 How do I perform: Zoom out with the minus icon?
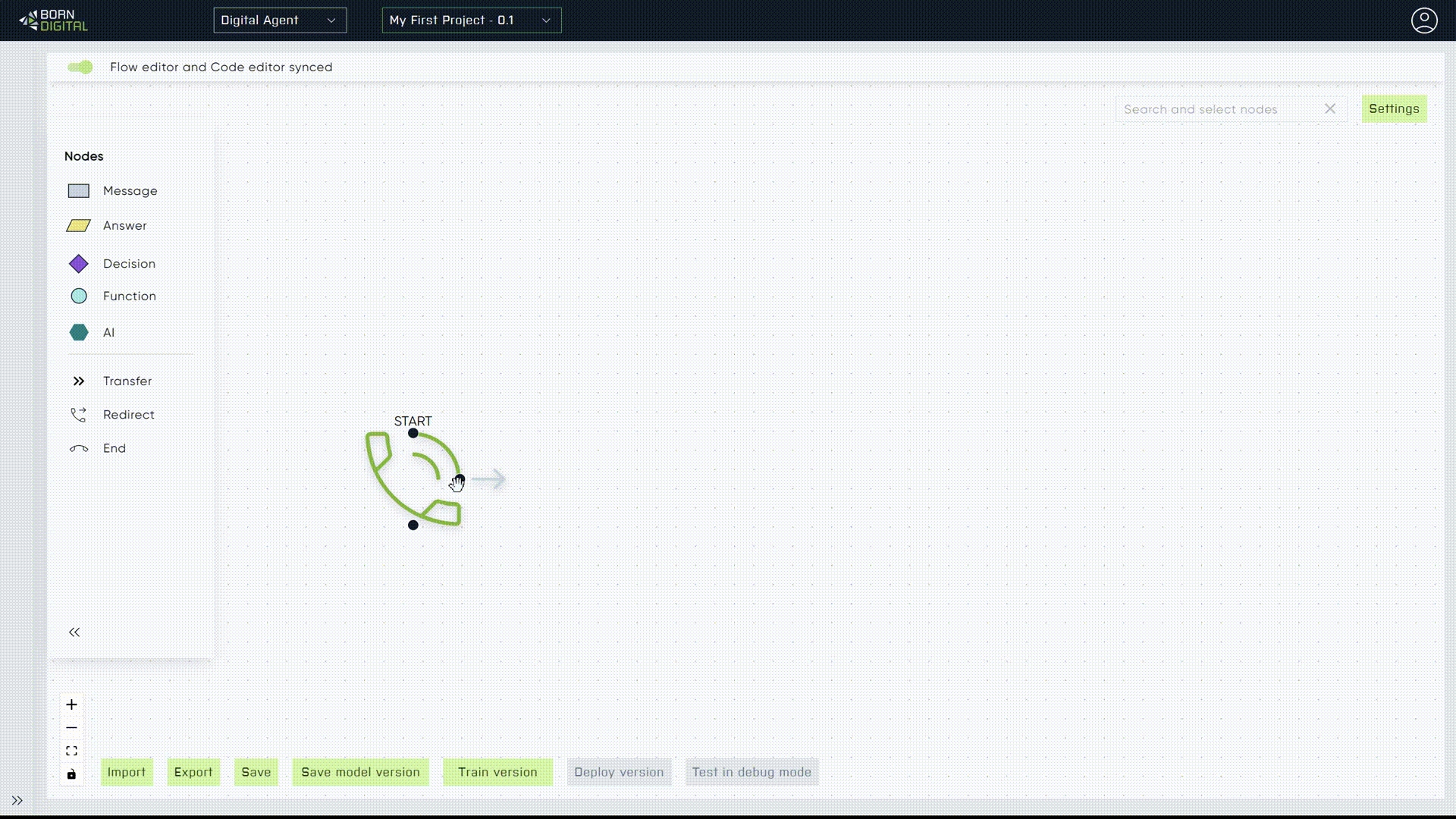[71, 728]
